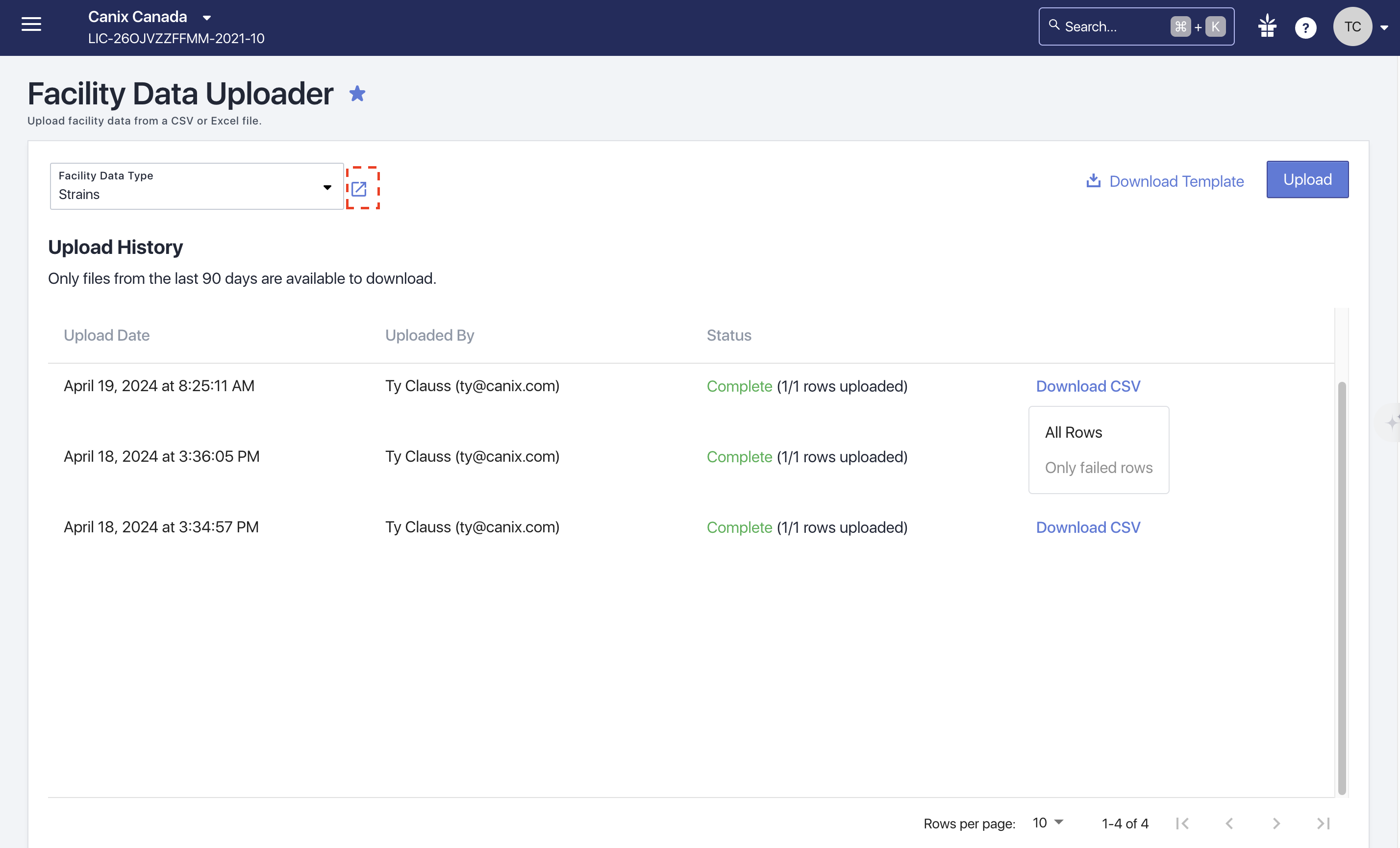Click the Upload History vertical scrollbar
Screen dimensions: 1400x848
[1342, 588]
